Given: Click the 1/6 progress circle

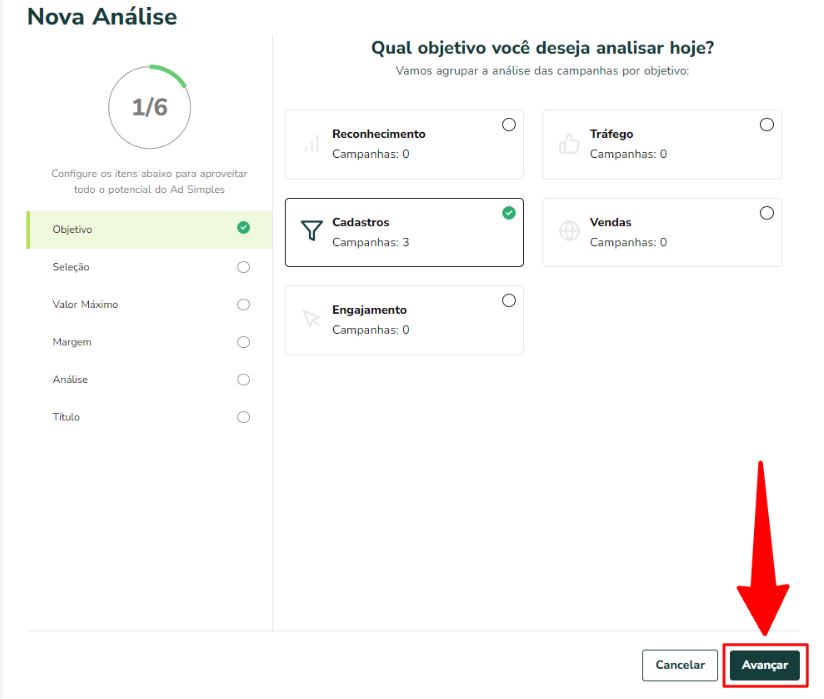Looking at the screenshot, I should [150, 107].
